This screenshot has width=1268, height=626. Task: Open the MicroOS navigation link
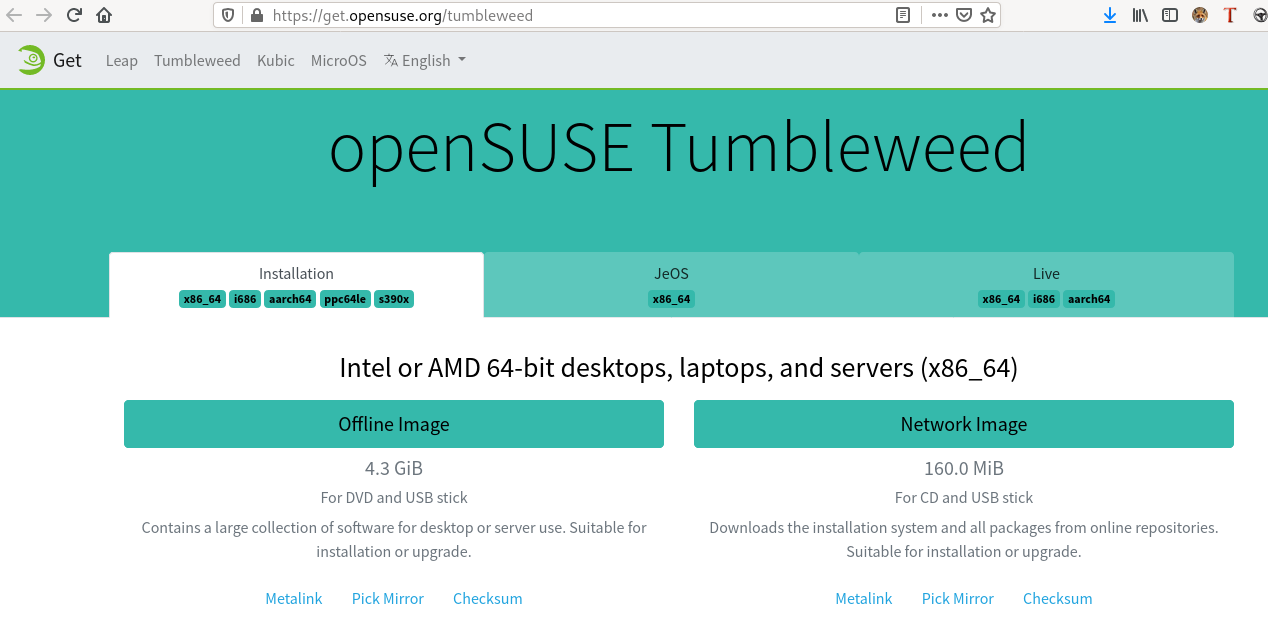click(339, 60)
